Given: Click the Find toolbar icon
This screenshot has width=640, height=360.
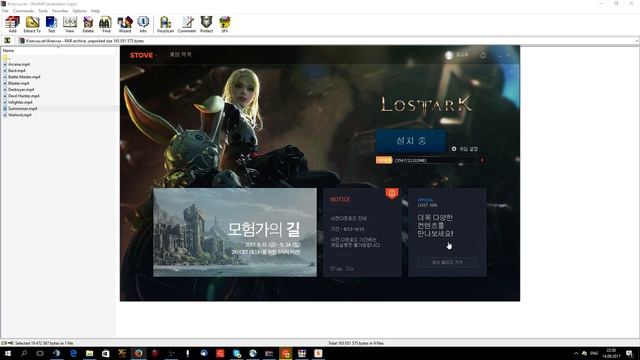Looking at the screenshot, I should click(x=106, y=24).
